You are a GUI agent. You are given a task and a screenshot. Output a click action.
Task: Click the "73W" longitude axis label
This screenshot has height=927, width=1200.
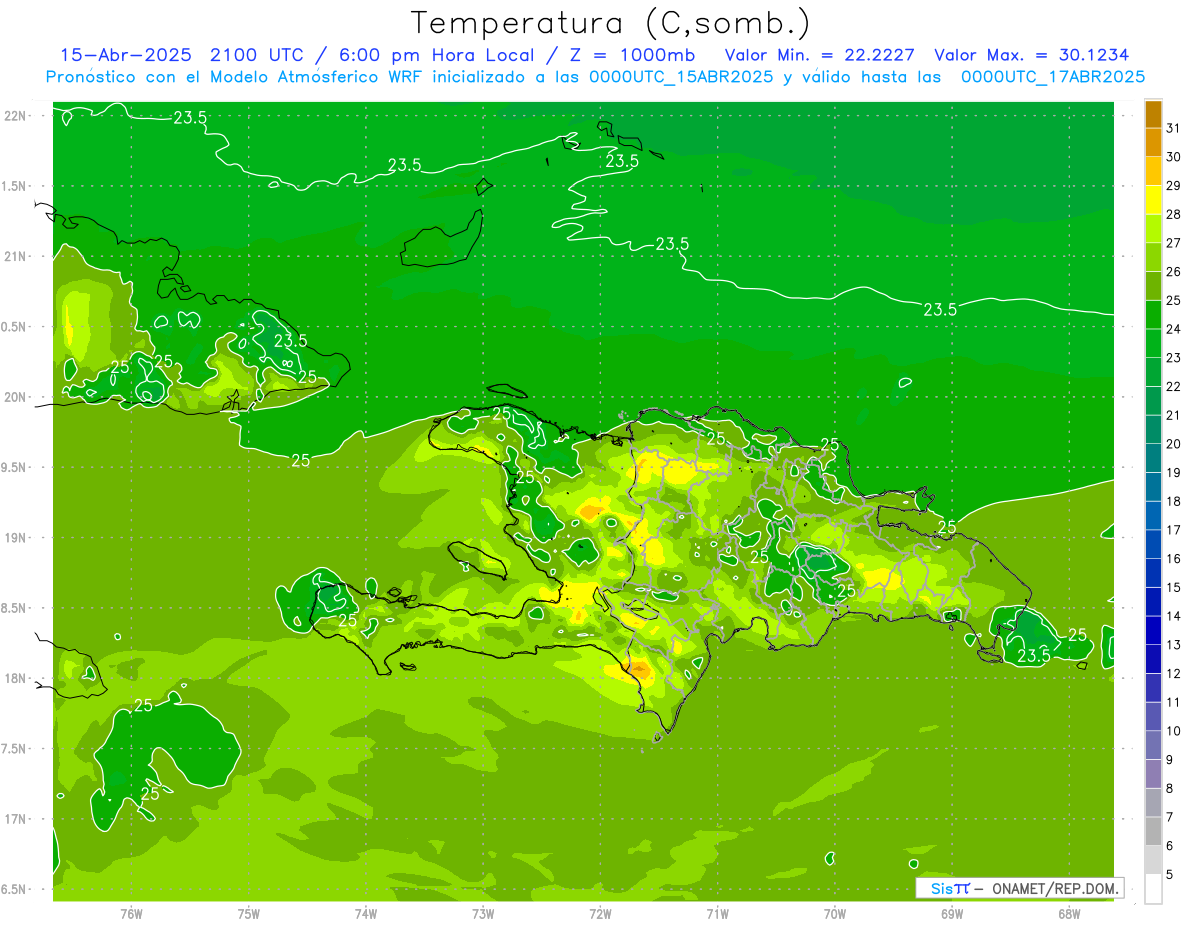click(483, 914)
